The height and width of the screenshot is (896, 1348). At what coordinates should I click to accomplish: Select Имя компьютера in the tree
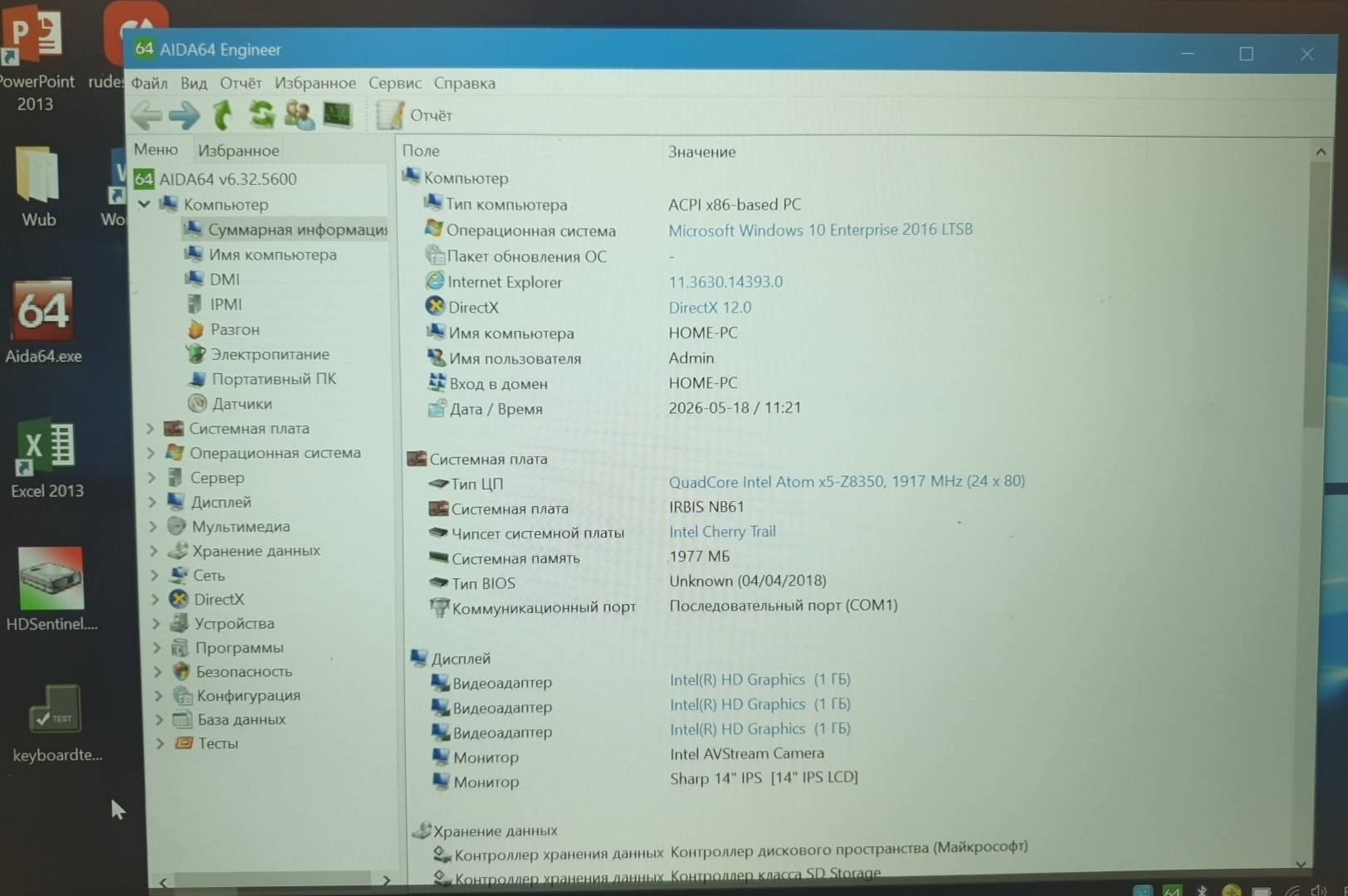click(261, 255)
